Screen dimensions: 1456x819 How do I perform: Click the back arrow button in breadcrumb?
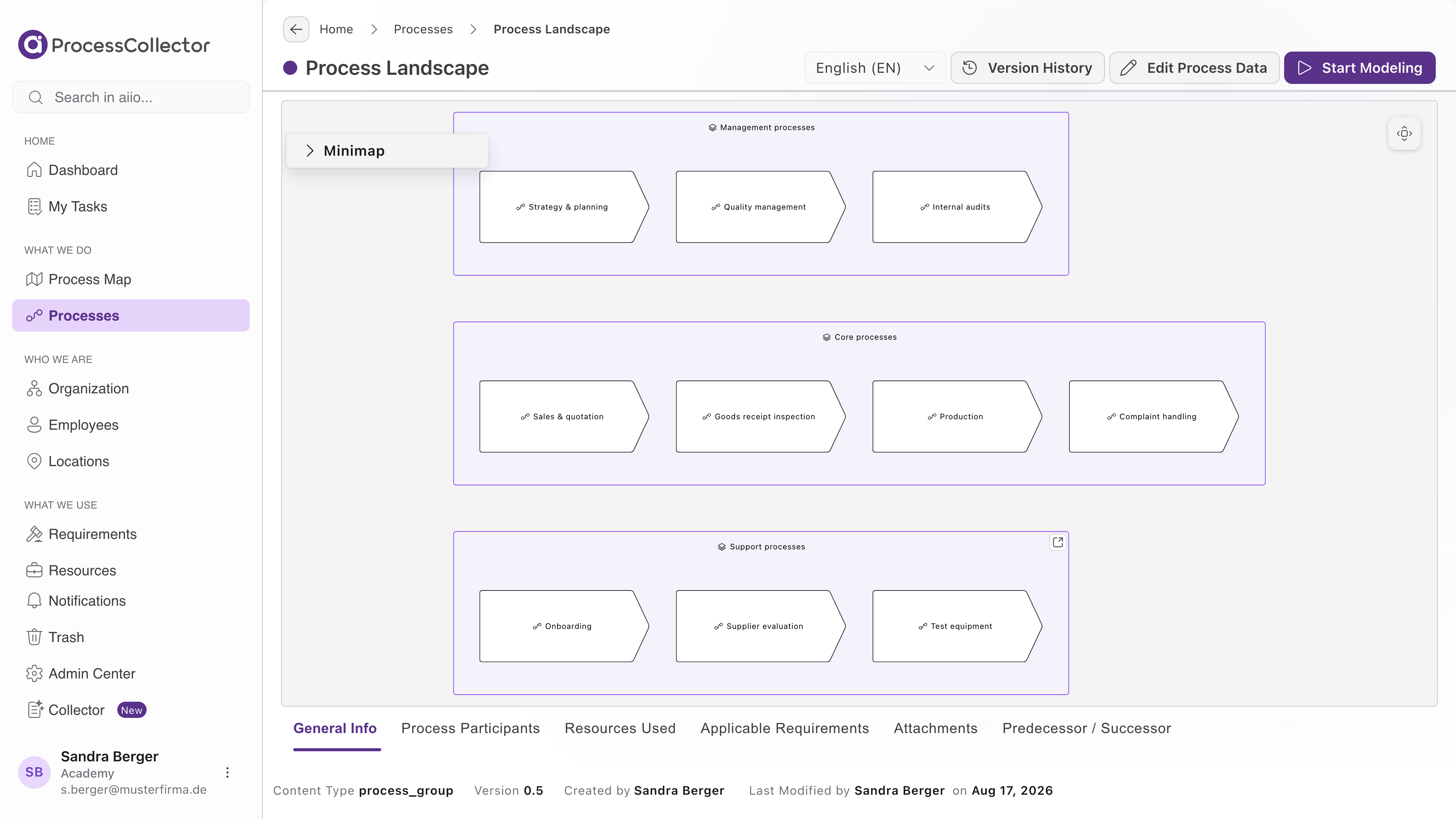click(296, 29)
